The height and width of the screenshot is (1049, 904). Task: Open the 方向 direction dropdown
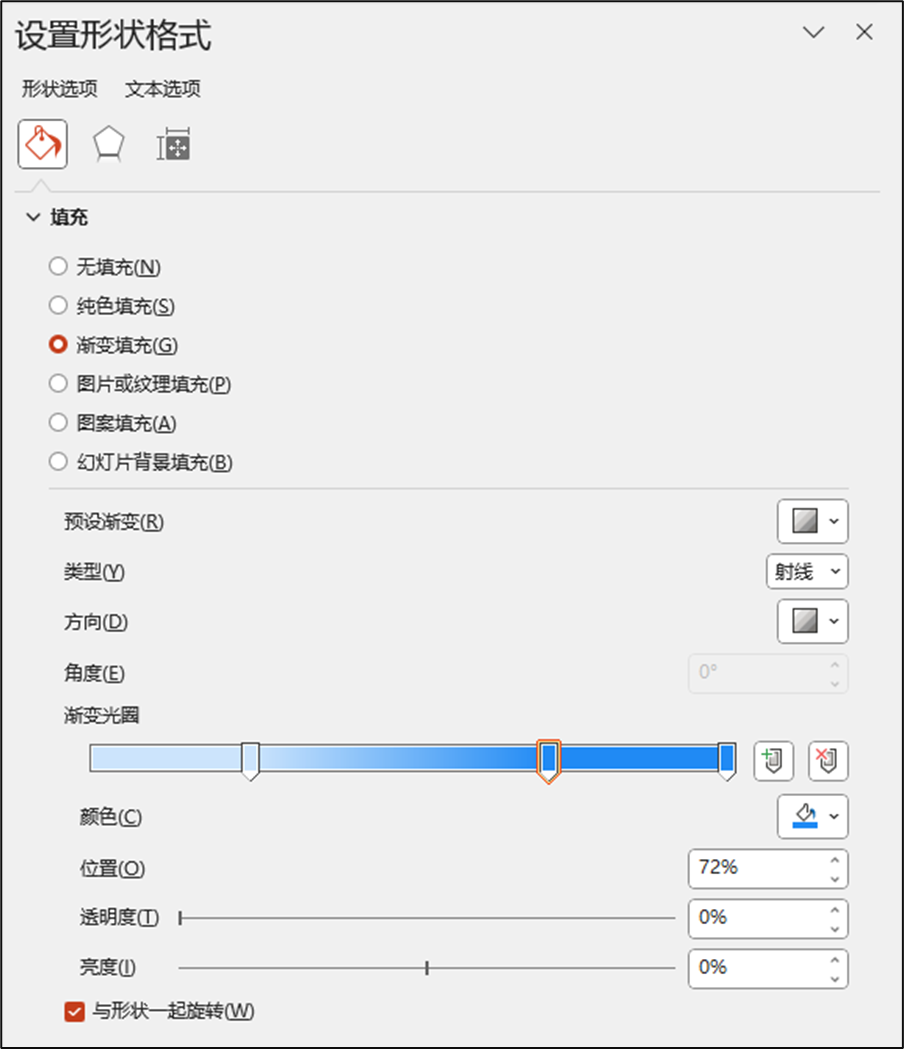813,621
